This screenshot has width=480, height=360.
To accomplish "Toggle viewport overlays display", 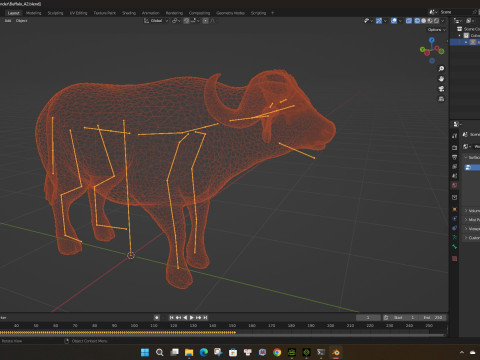I will [394, 21].
